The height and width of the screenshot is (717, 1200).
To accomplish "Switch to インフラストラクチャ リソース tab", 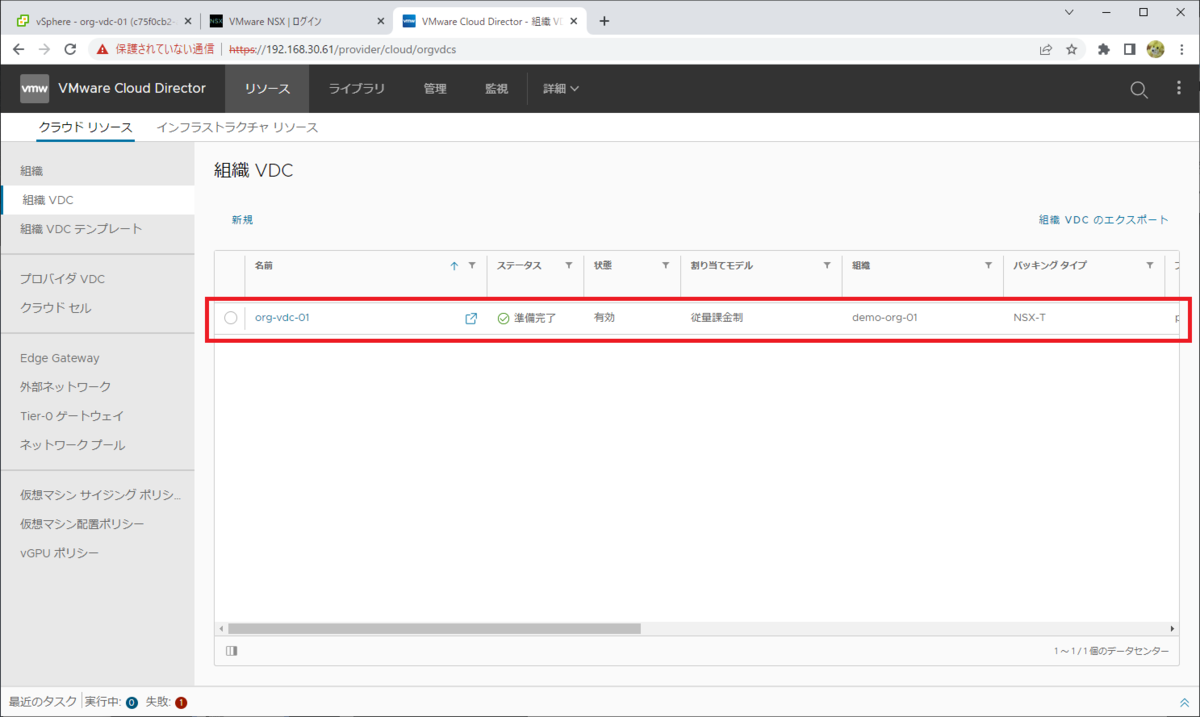I will click(x=237, y=128).
